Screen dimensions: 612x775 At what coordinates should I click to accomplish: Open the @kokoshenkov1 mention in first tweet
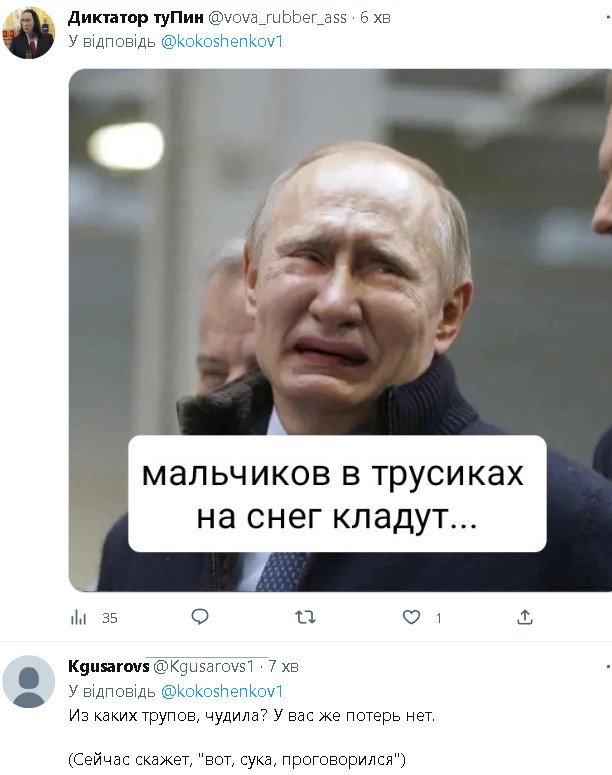coord(222,42)
